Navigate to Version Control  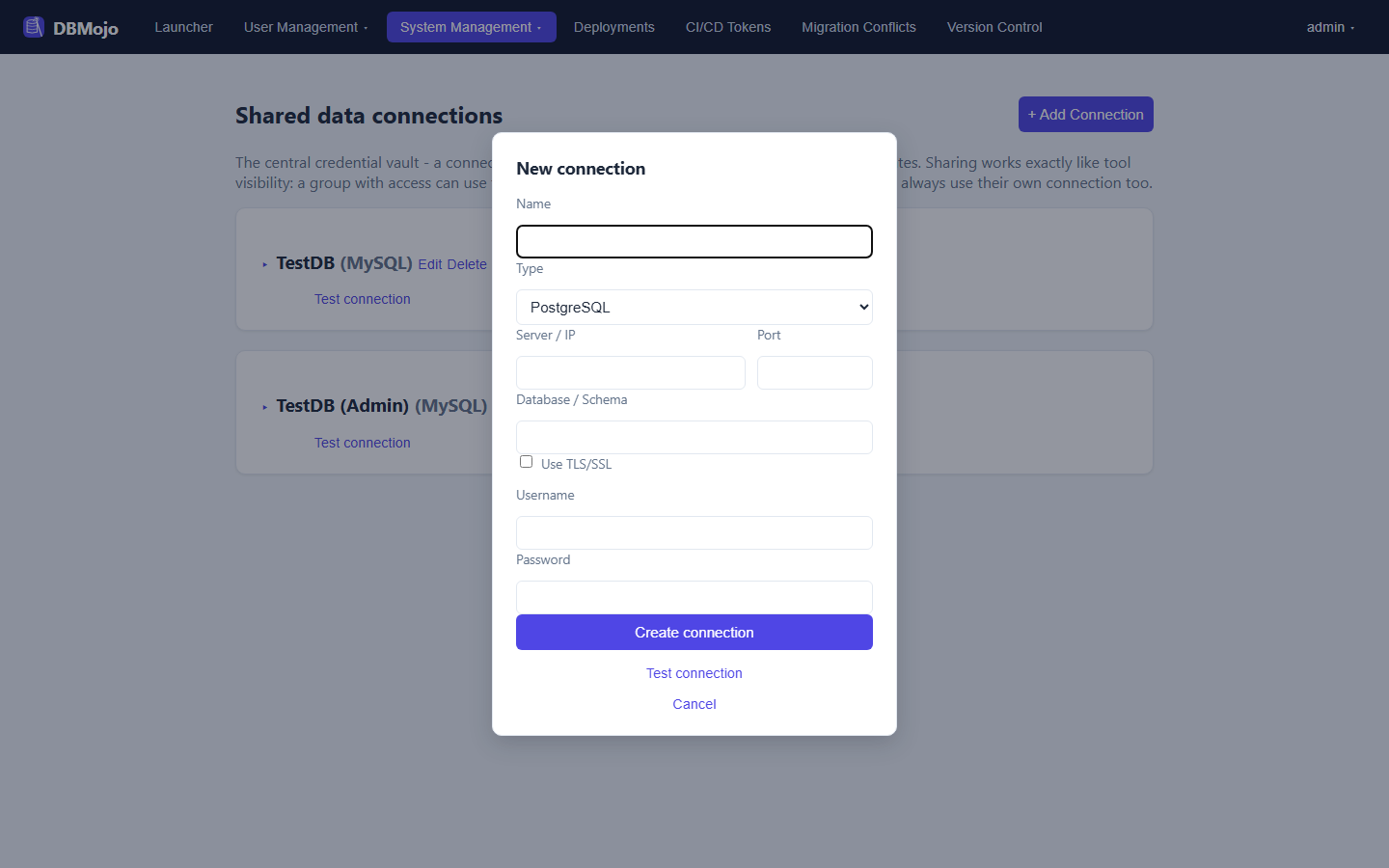(x=994, y=27)
